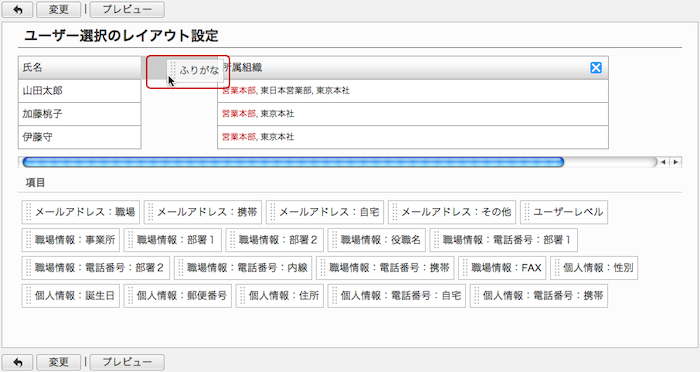Select the メールアドレス：職場 item
Image resolution: width=700 pixels, height=372 pixels.
point(81,212)
